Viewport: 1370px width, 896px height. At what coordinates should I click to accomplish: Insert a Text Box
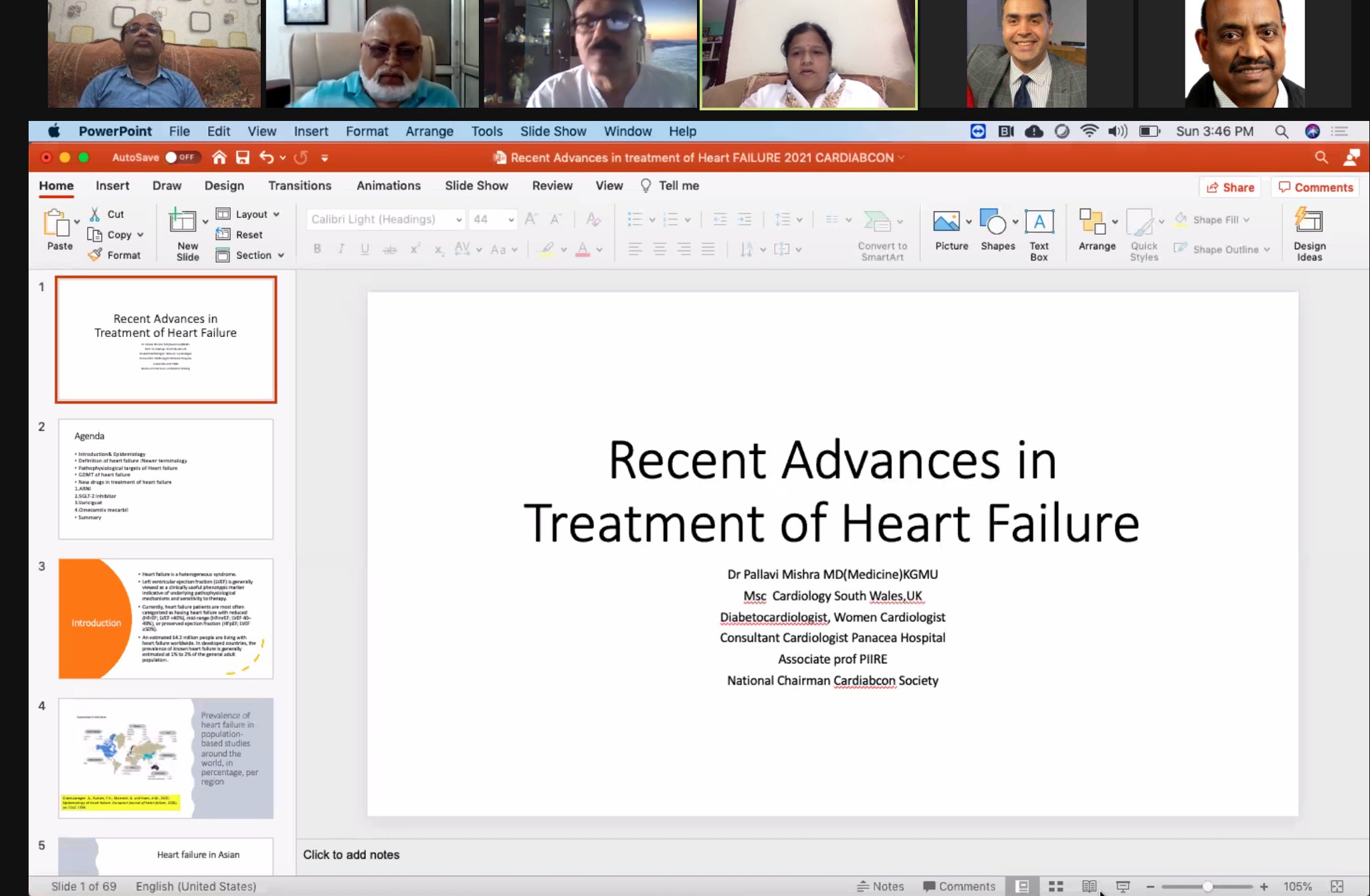pos(1039,234)
